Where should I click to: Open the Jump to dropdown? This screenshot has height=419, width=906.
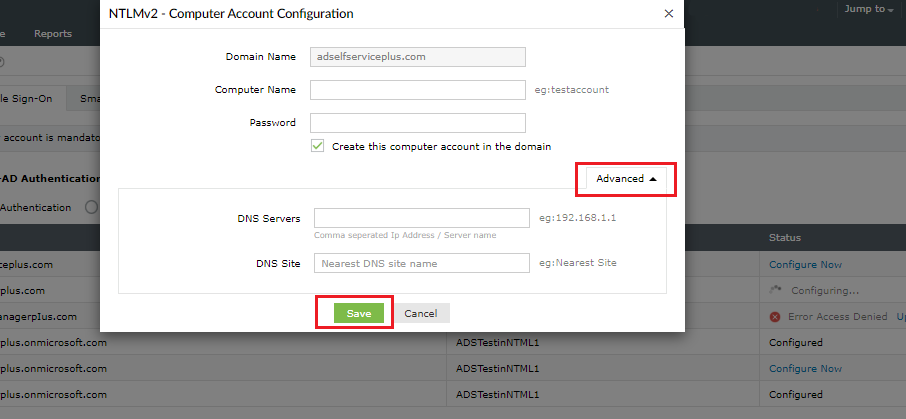point(868,9)
